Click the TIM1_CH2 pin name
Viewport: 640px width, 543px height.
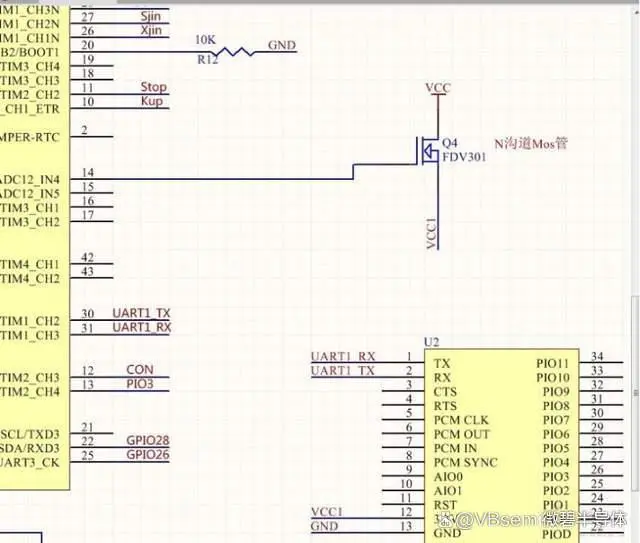coord(30,321)
